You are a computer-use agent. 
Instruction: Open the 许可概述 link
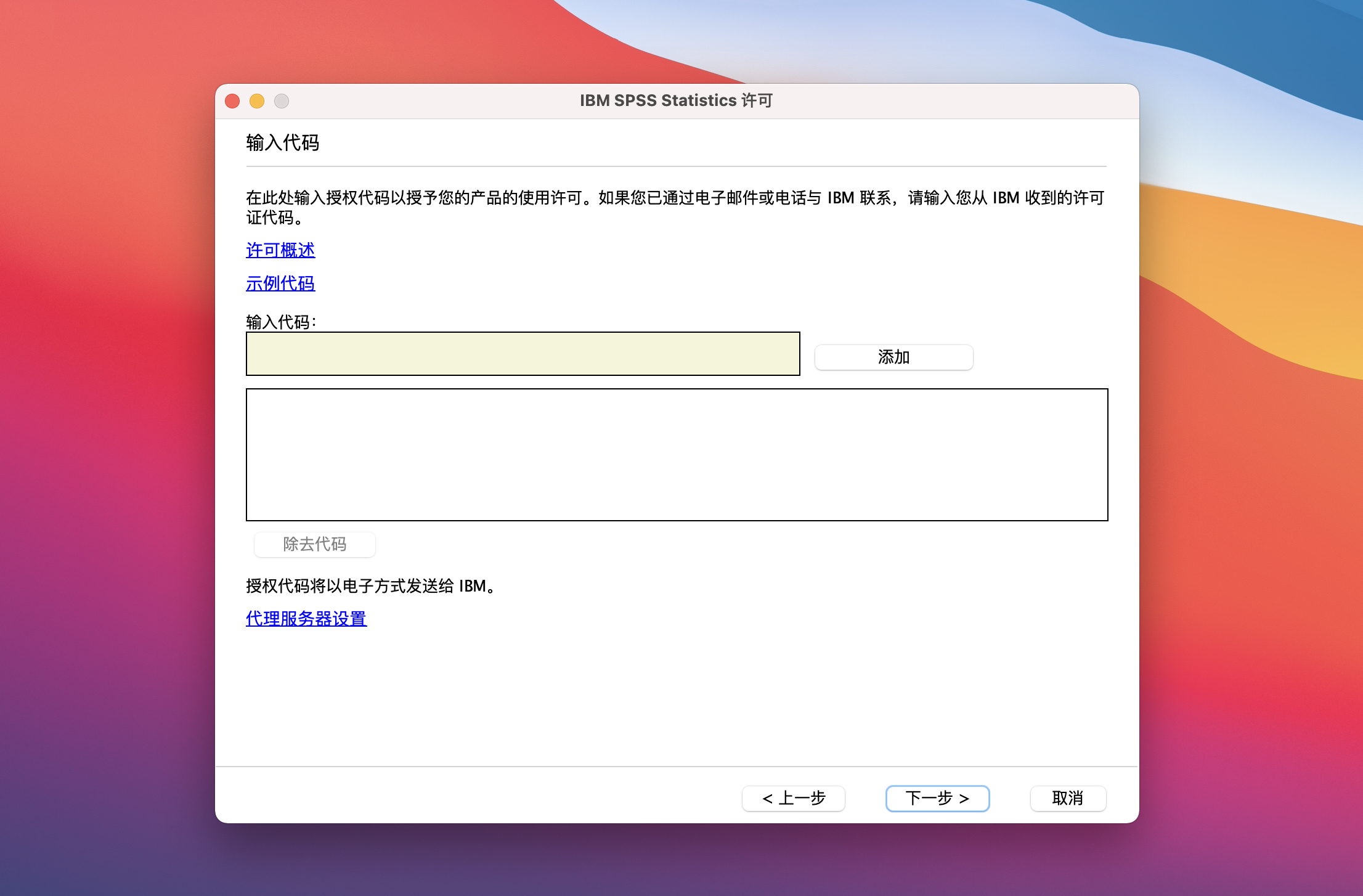280,250
